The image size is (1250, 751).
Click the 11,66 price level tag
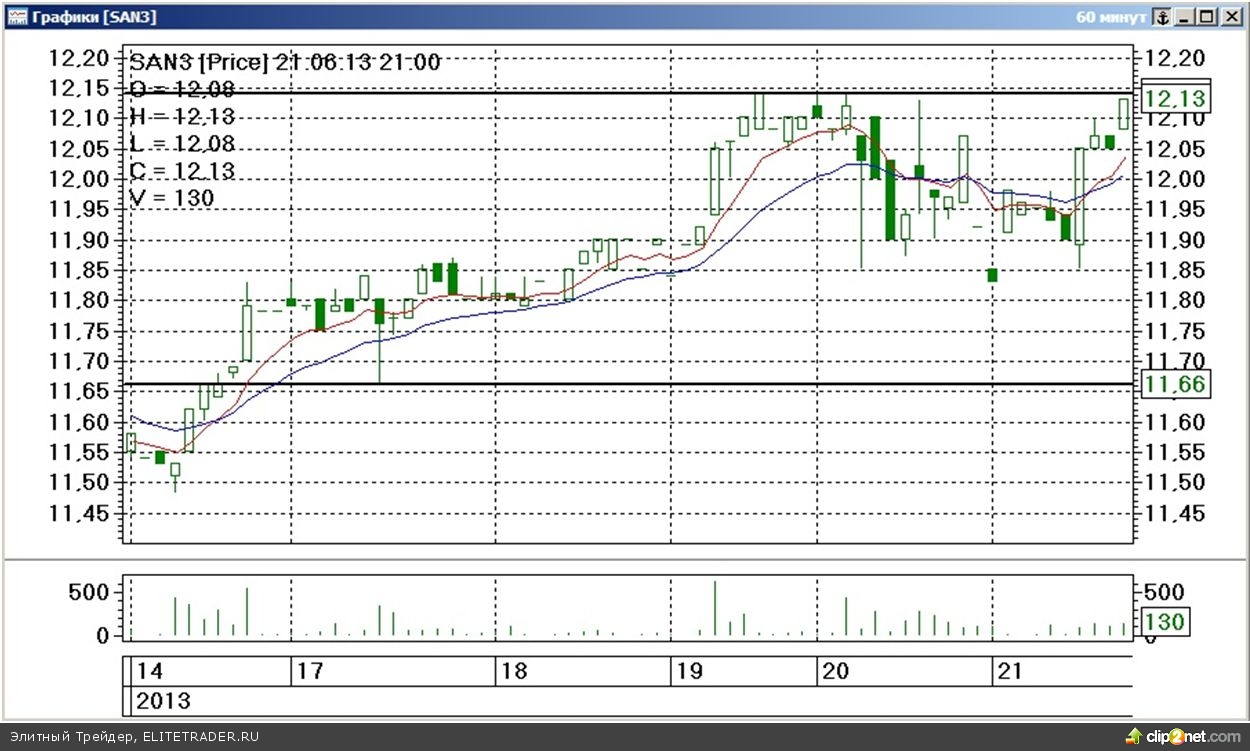pos(1175,385)
